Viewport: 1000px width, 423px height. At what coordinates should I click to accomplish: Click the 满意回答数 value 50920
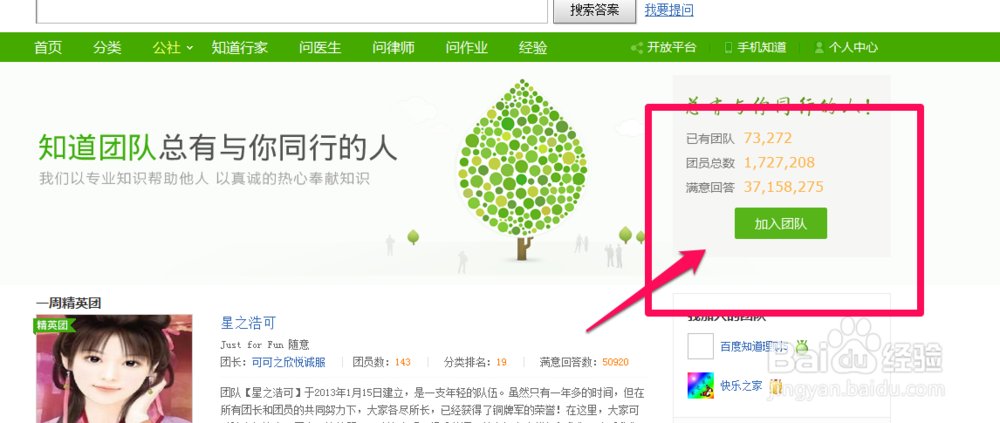tap(615, 362)
